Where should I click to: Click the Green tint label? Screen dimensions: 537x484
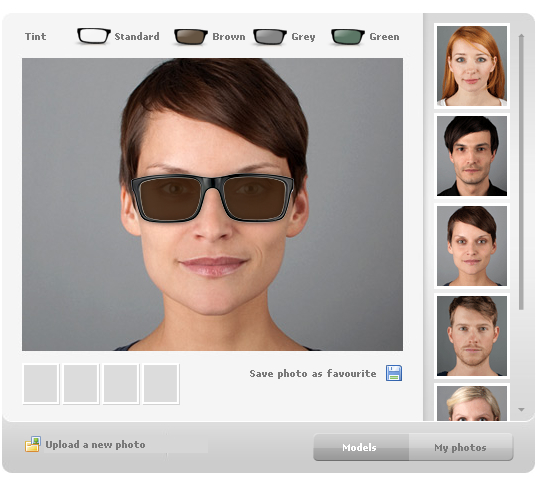(x=384, y=36)
